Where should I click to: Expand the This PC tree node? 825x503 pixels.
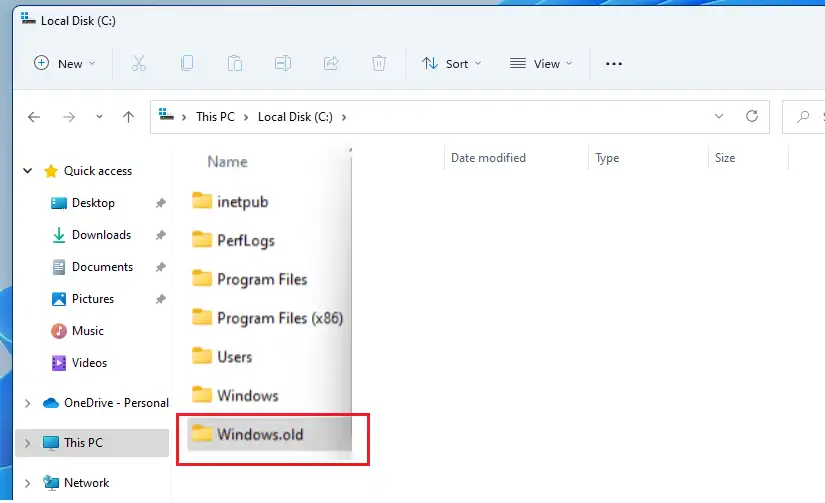(27, 444)
